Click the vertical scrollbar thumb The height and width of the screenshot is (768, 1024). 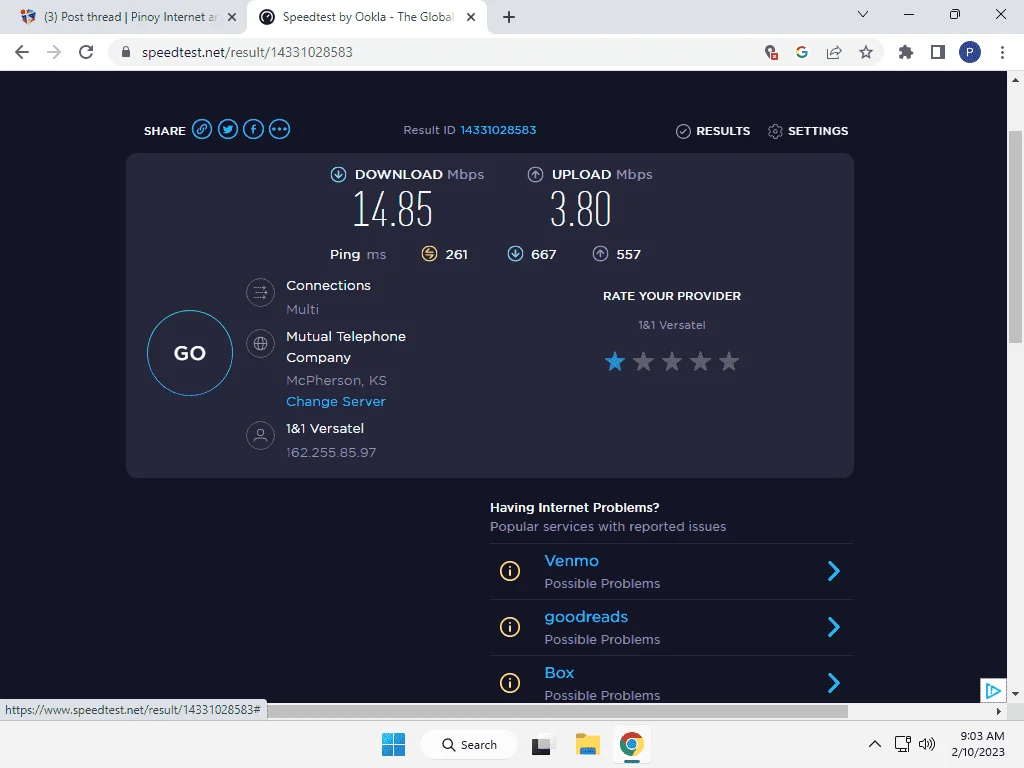(x=1015, y=236)
